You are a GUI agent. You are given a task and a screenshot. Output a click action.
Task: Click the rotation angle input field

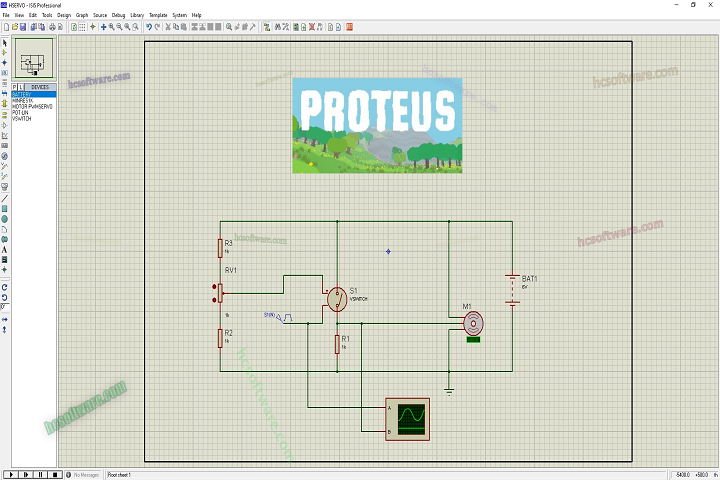click(x=5, y=307)
